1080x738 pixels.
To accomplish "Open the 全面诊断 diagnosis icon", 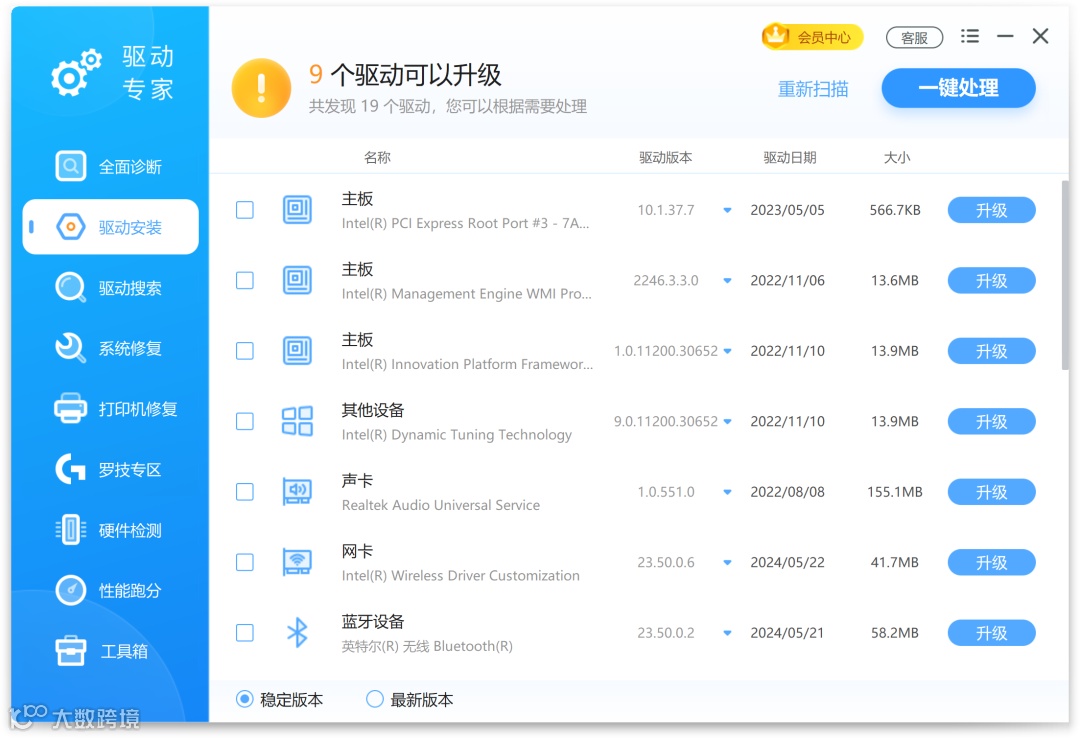I will (x=70, y=166).
